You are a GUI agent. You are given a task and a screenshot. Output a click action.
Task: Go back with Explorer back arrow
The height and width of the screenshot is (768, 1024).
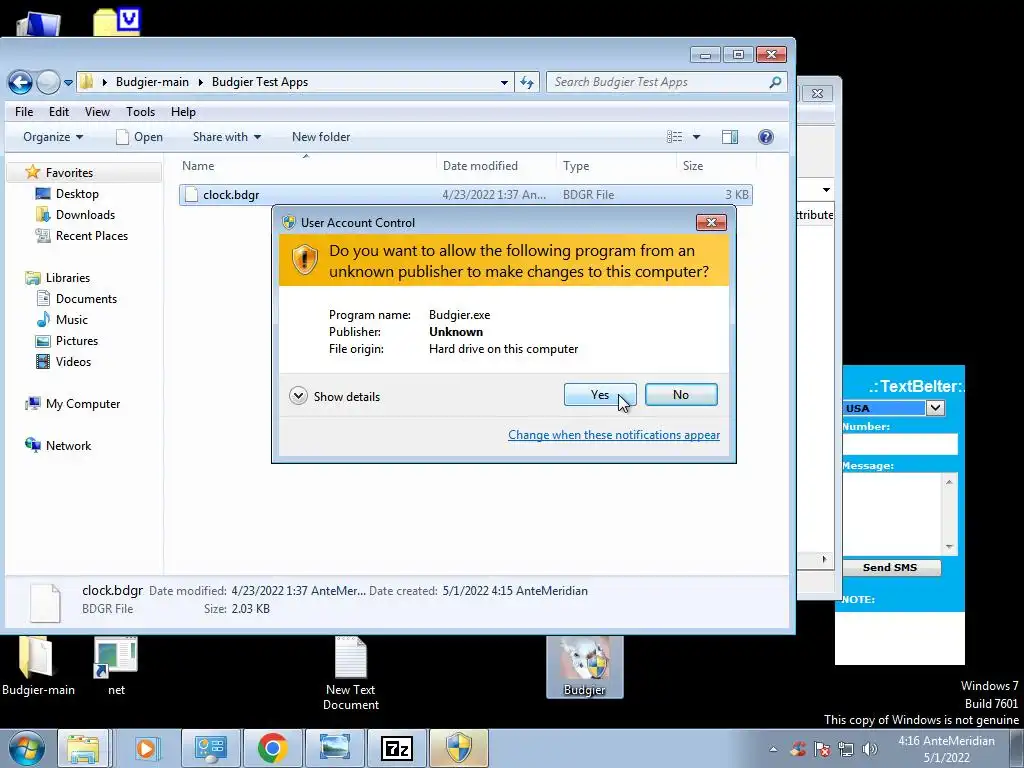20,82
